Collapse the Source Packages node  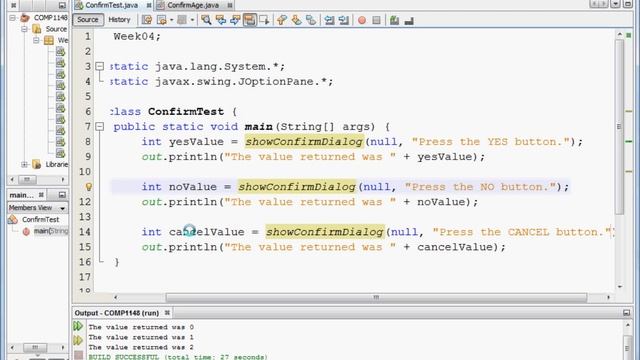[24, 29]
